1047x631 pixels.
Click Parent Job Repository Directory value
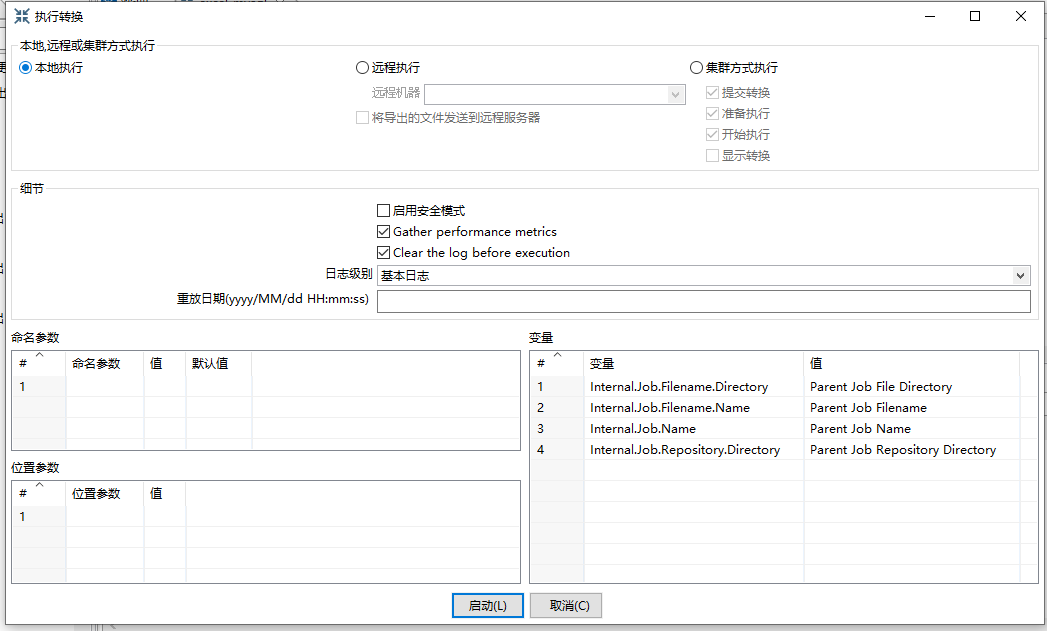(x=903, y=450)
